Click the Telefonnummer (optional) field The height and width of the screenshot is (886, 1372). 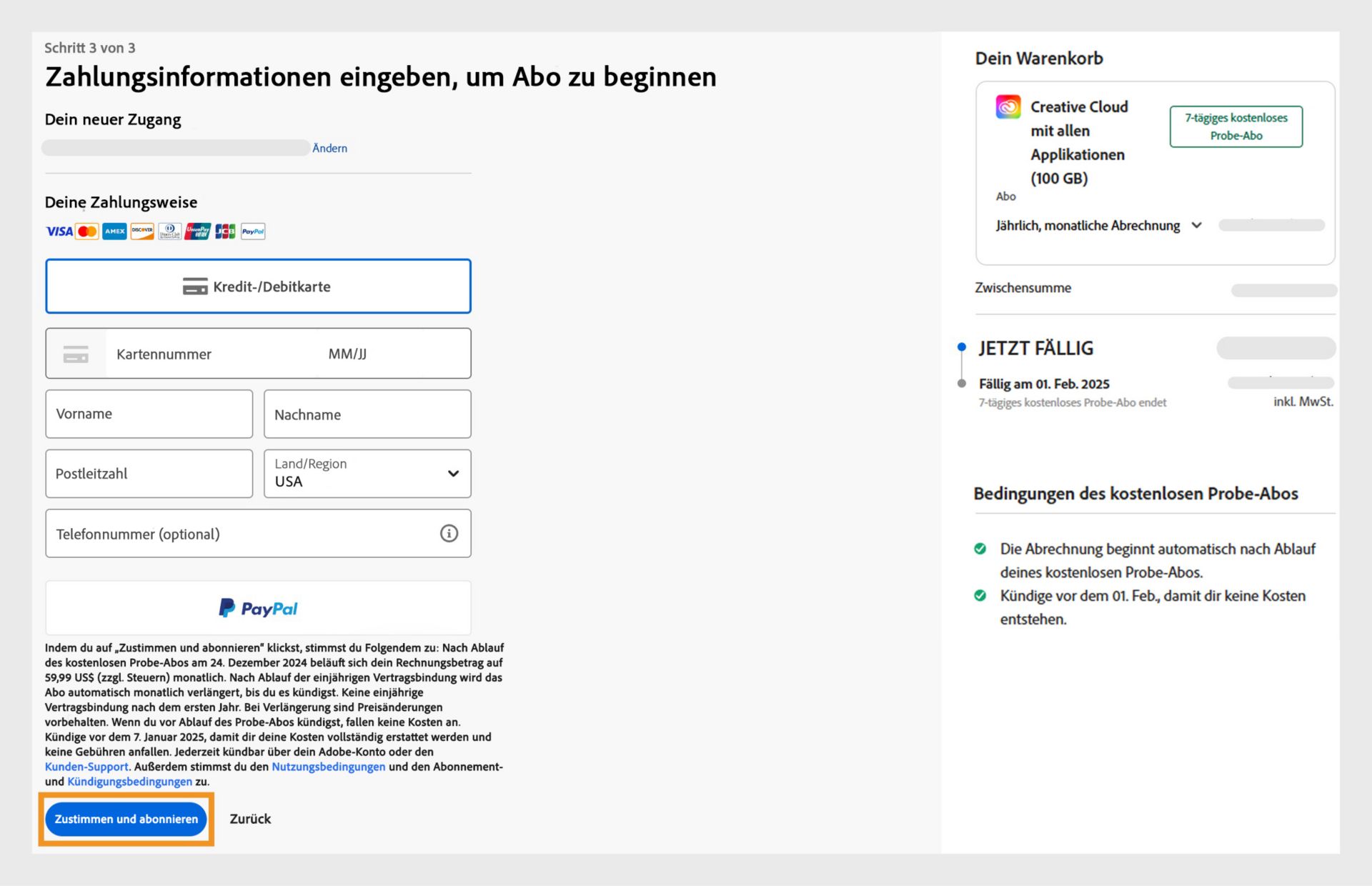coord(258,534)
